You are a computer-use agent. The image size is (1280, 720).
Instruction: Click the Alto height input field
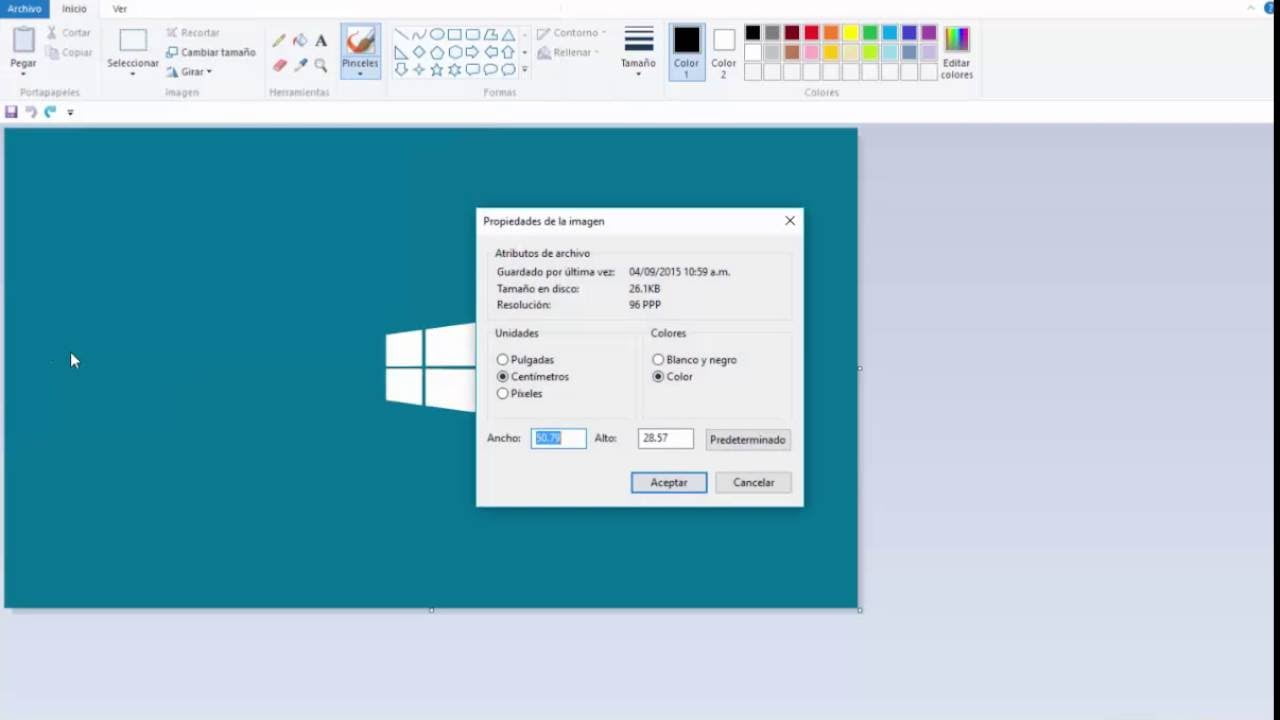pyautogui.click(x=665, y=438)
